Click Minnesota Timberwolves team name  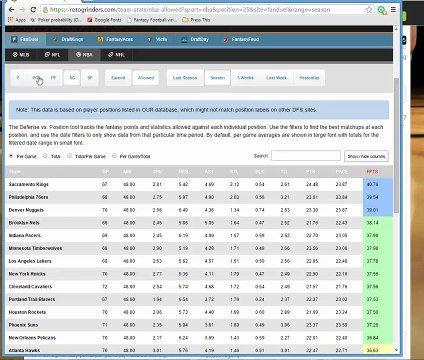pyautogui.click(x=35, y=248)
